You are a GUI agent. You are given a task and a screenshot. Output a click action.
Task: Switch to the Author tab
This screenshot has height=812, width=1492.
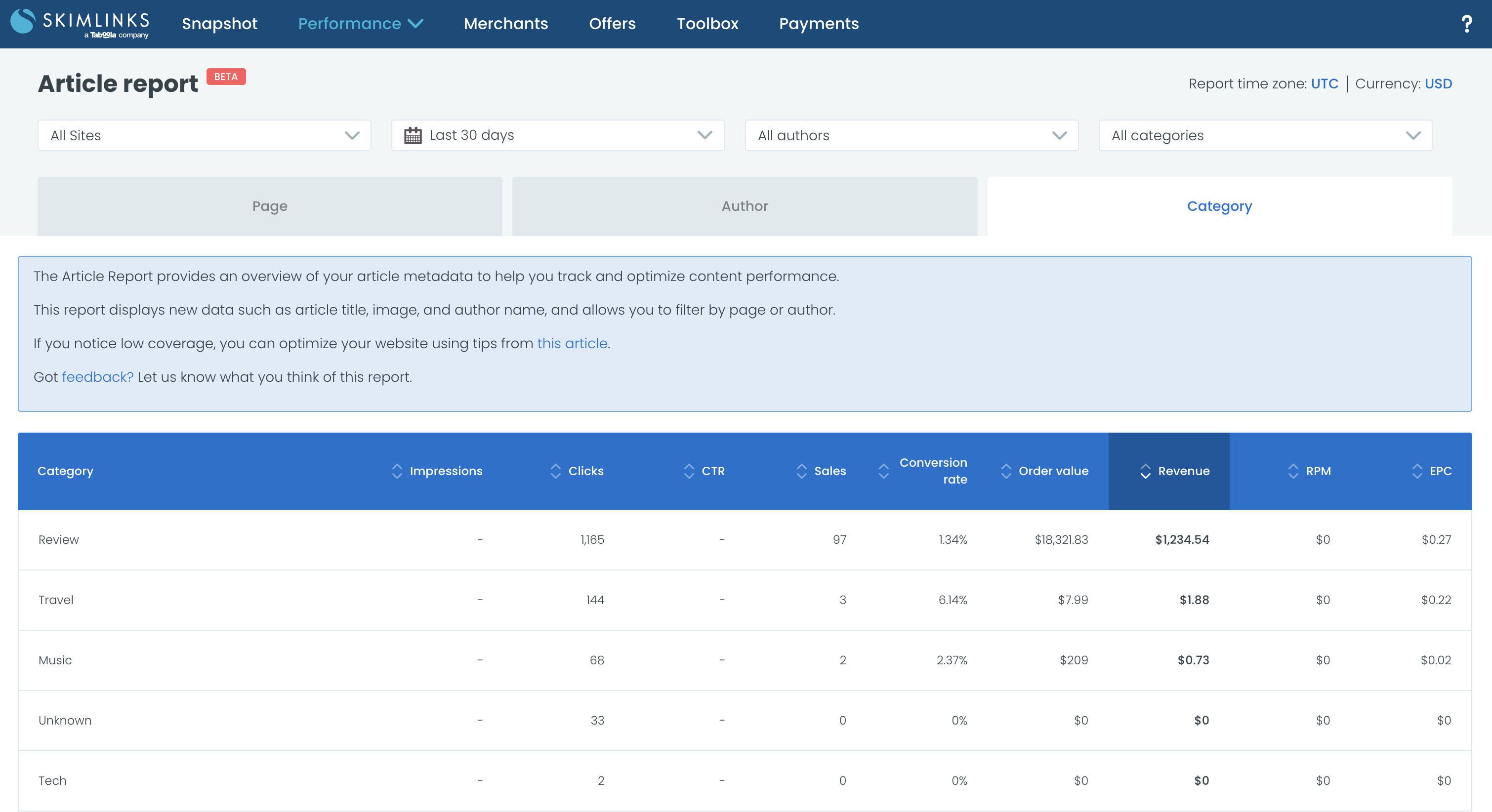[744, 206]
